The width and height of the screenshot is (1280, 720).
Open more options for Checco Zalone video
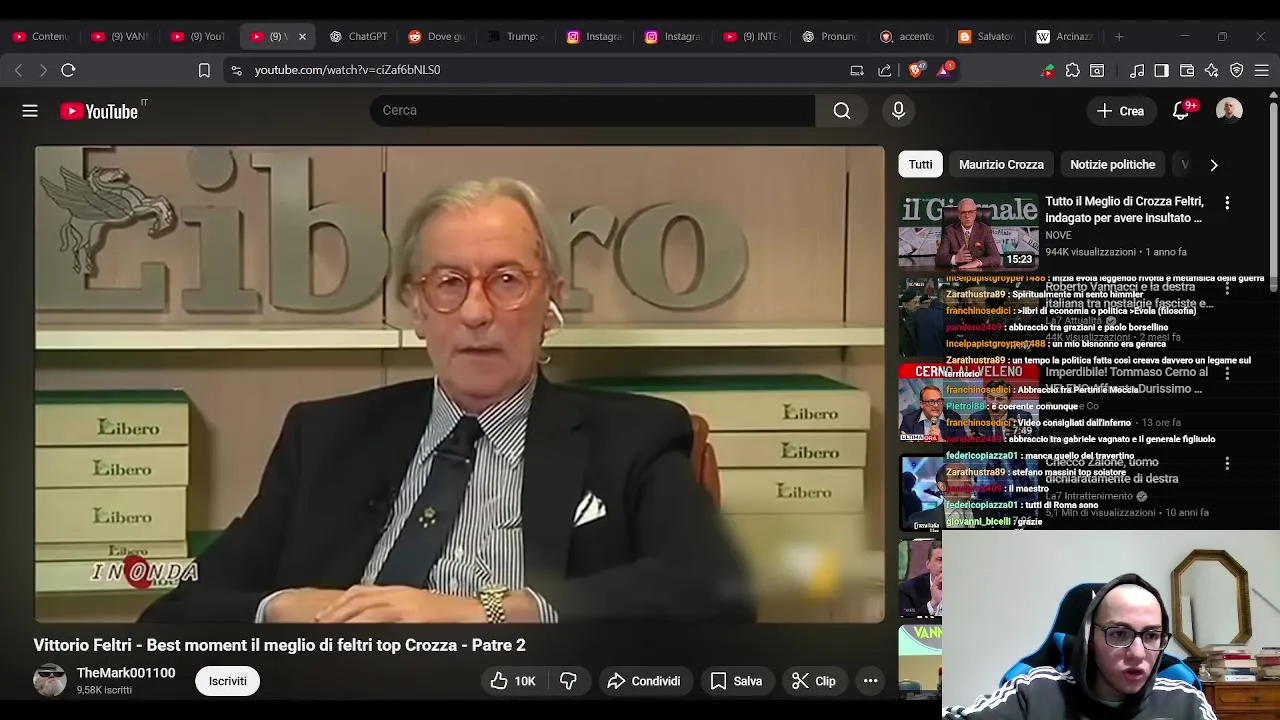click(1227, 464)
